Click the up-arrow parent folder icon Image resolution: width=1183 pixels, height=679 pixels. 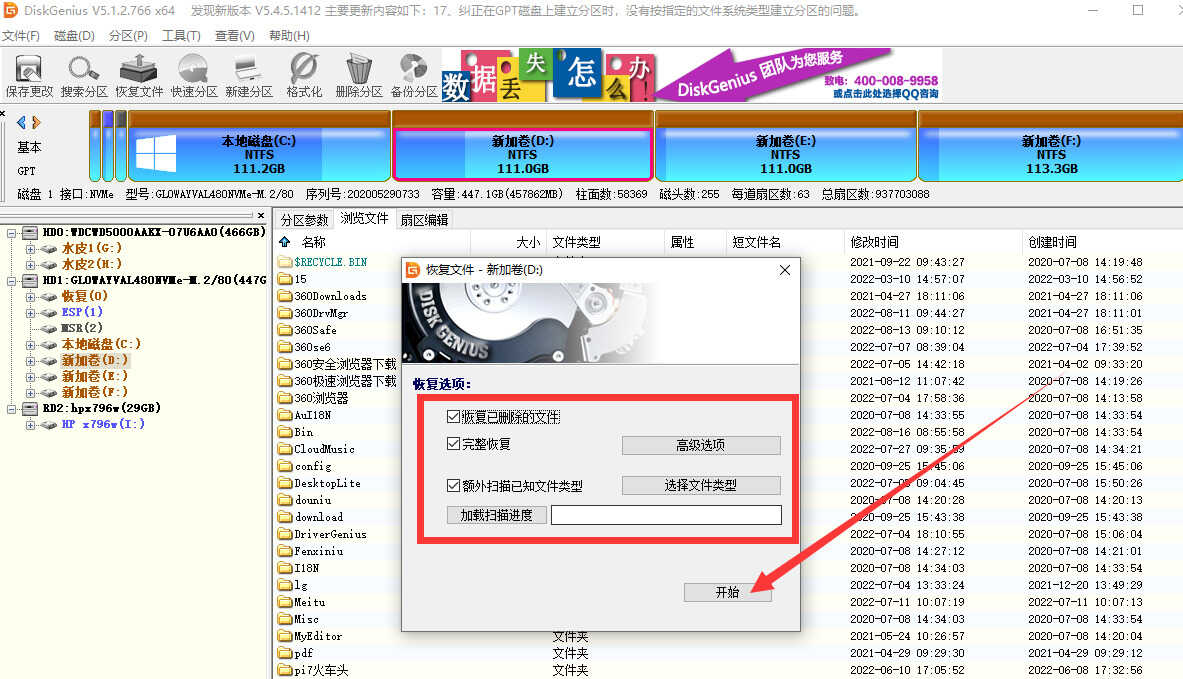(x=284, y=242)
